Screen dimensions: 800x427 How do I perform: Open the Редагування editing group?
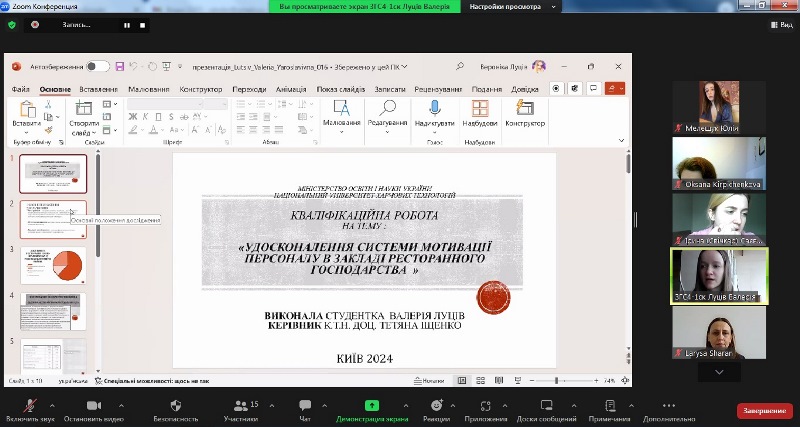(387, 117)
